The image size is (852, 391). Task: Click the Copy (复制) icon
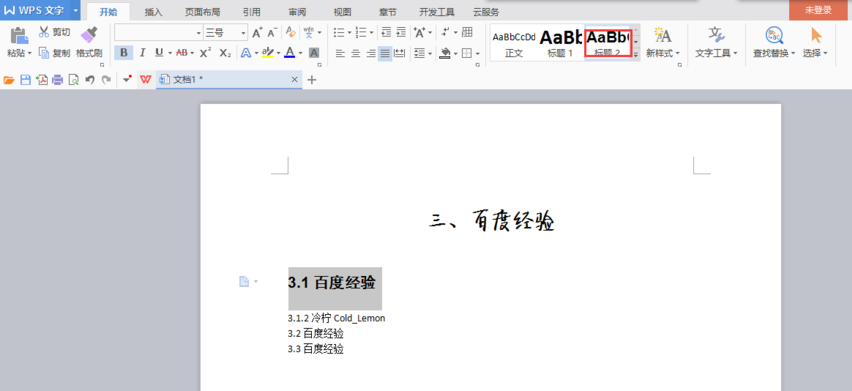(44, 53)
